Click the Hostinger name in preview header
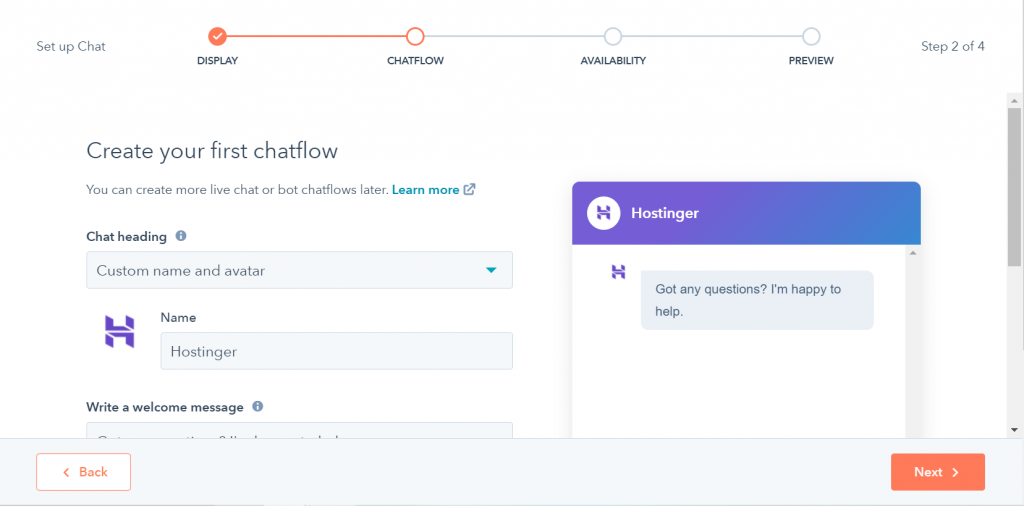Image resolution: width=1024 pixels, height=506 pixels. pos(665,213)
